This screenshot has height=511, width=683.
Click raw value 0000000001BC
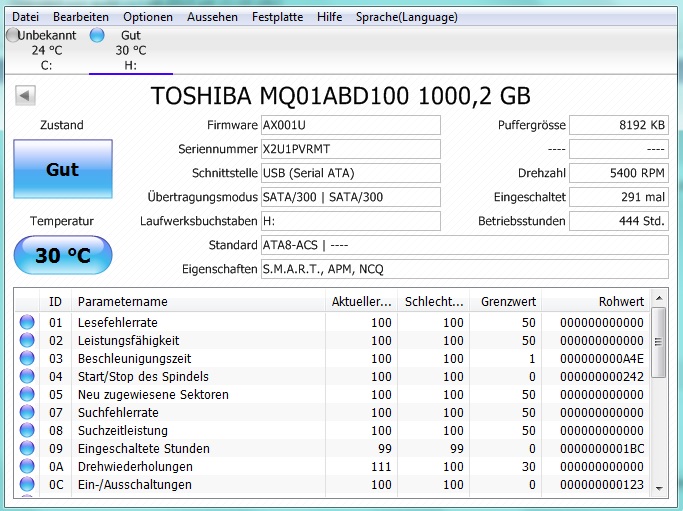[602, 448]
